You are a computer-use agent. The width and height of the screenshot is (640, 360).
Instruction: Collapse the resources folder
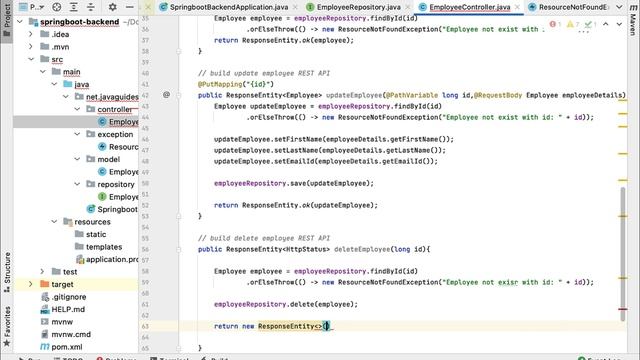54,222
